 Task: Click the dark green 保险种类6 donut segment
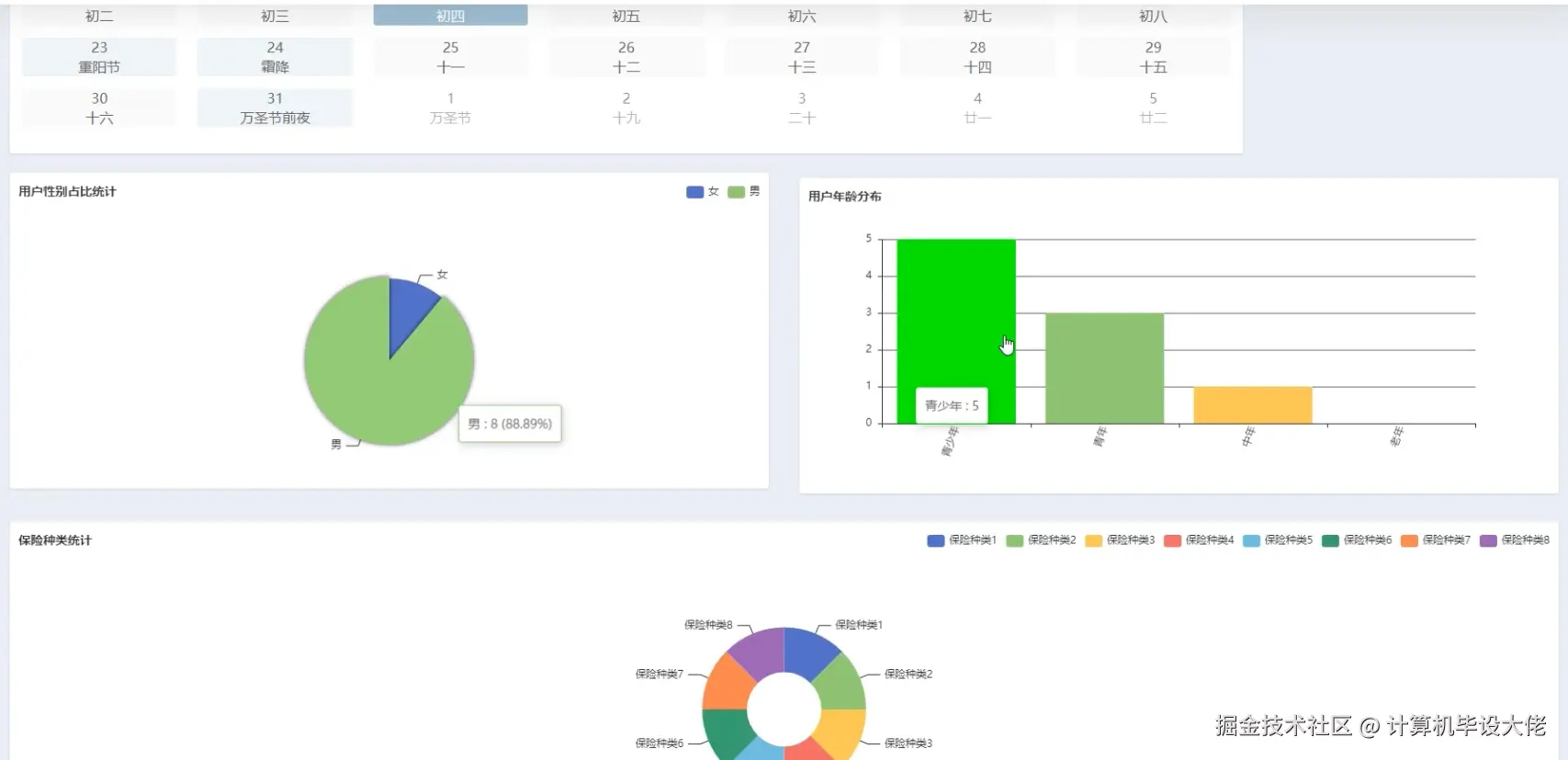click(x=728, y=732)
